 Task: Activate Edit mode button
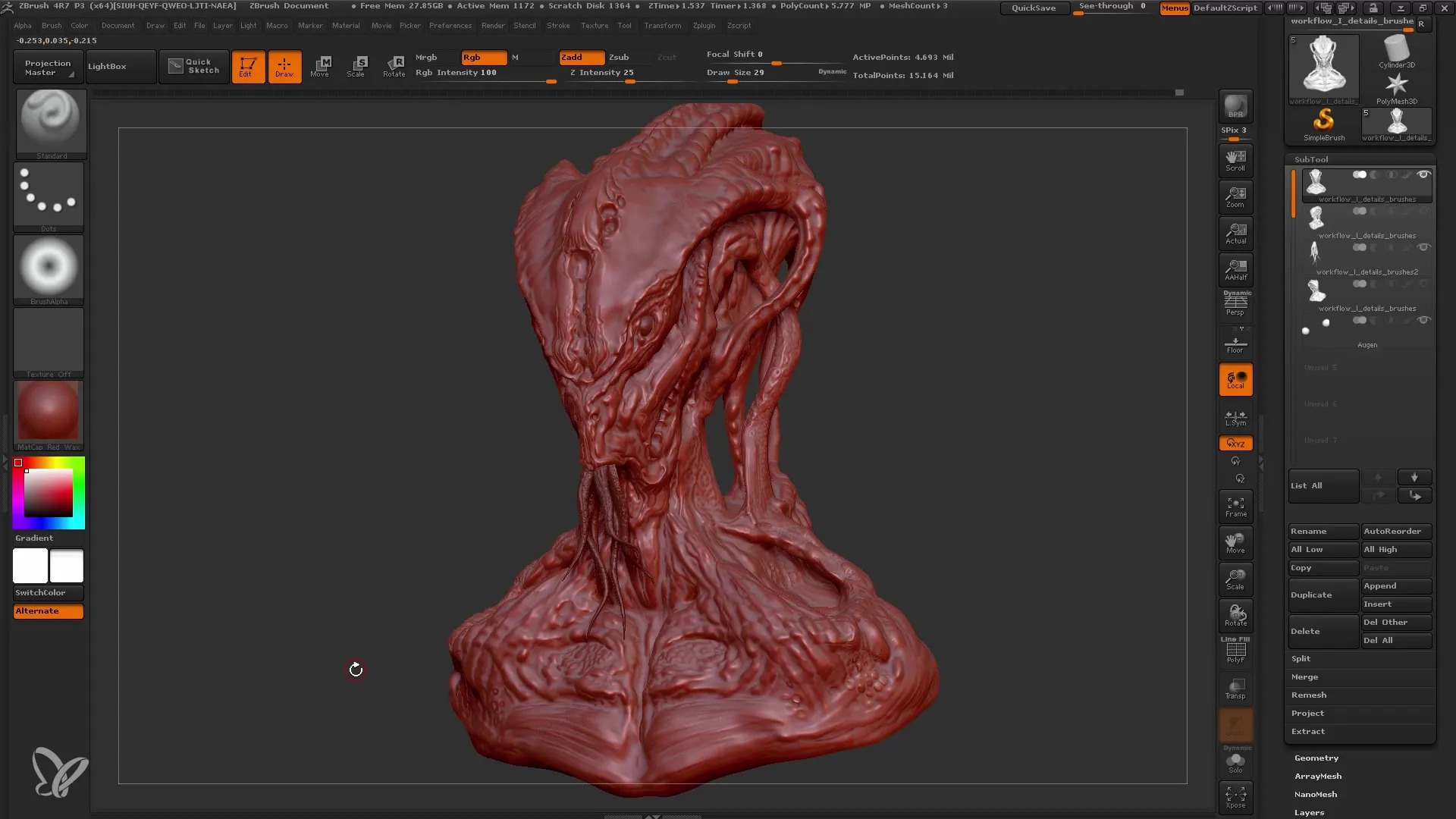[x=248, y=67]
